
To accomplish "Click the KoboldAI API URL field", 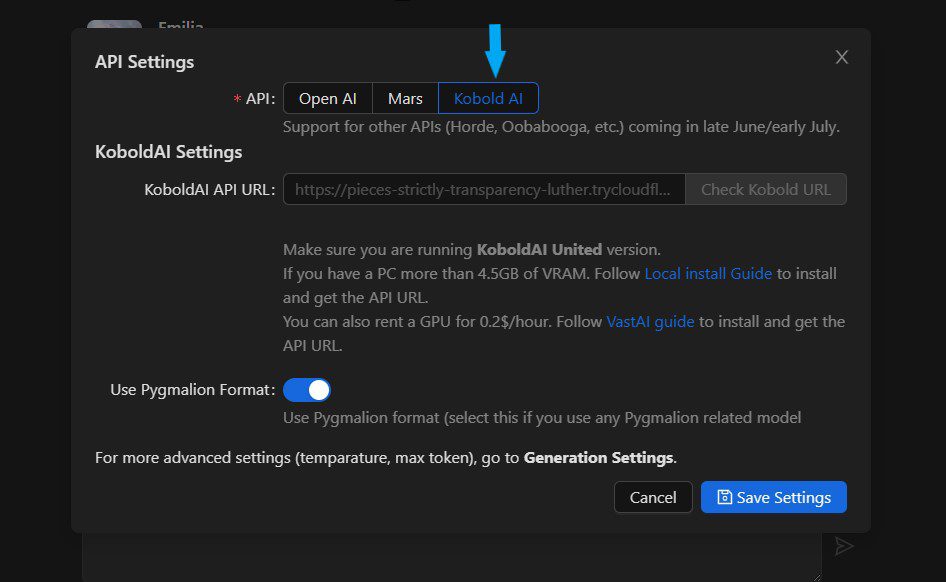I will pyautogui.click(x=484, y=189).
